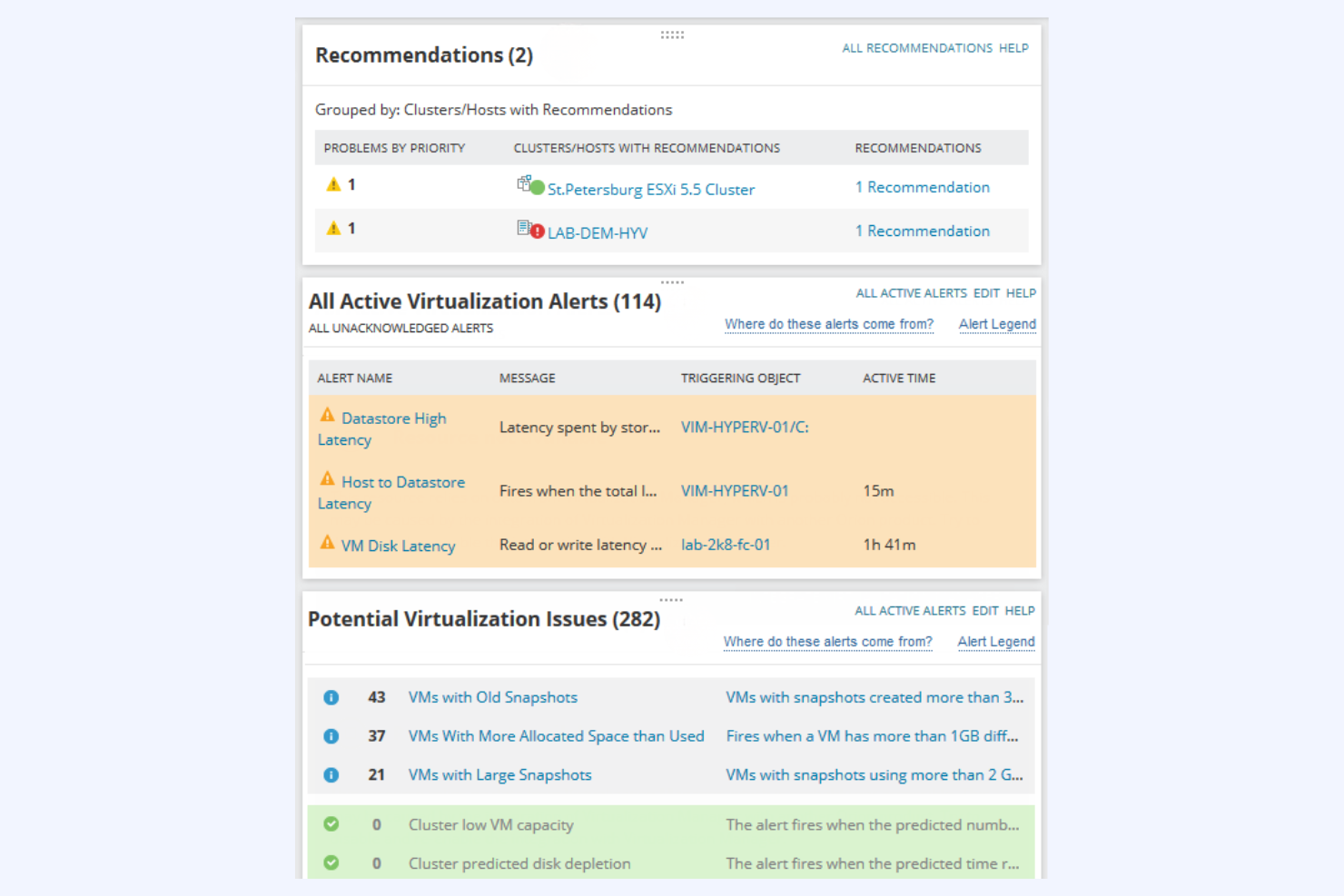Screen dimensions: 1344x896
Task: Click the green check beside Cluster low VM capacity
Action: pyautogui.click(x=331, y=824)
